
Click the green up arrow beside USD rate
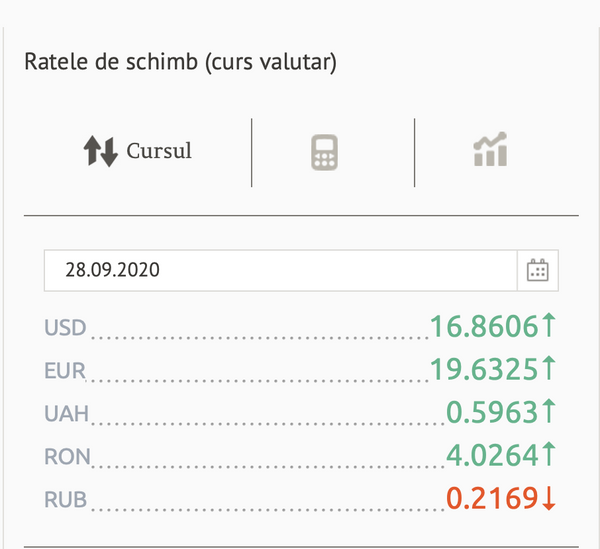tap(549, 325)
